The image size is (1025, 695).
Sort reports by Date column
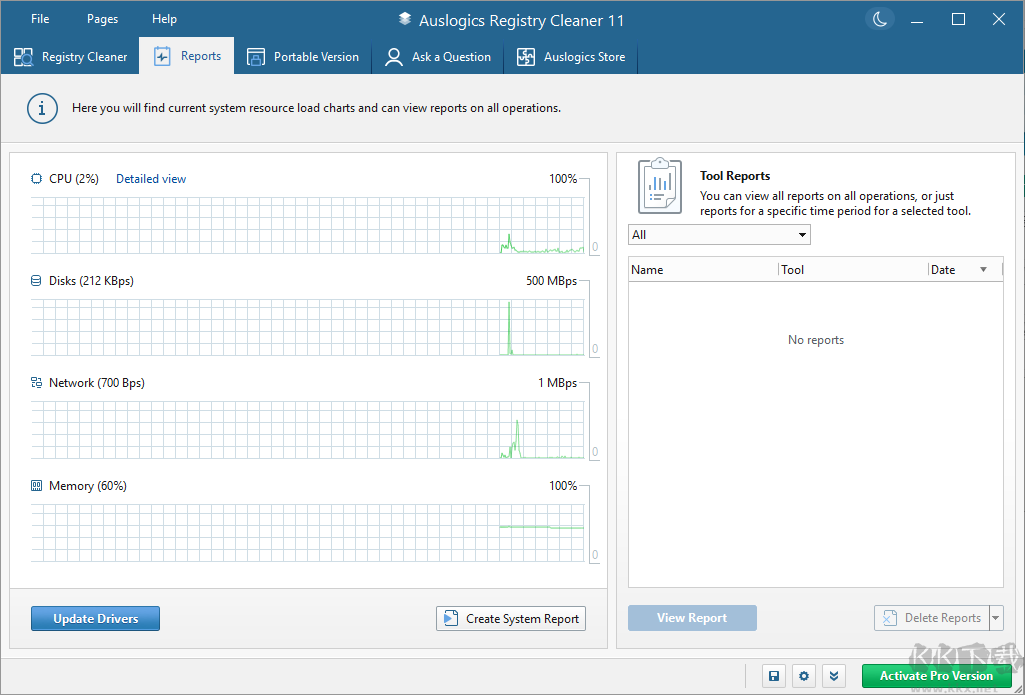point(965,269)
